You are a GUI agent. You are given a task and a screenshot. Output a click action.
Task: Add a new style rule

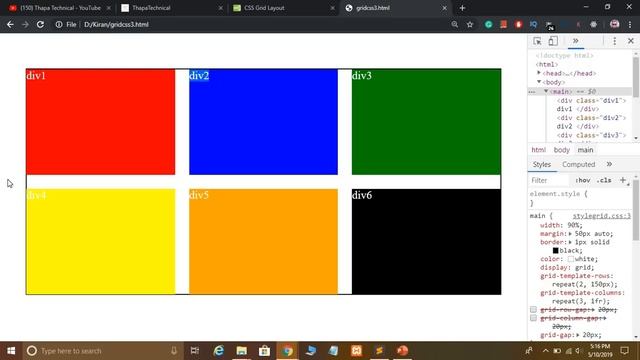623,180
